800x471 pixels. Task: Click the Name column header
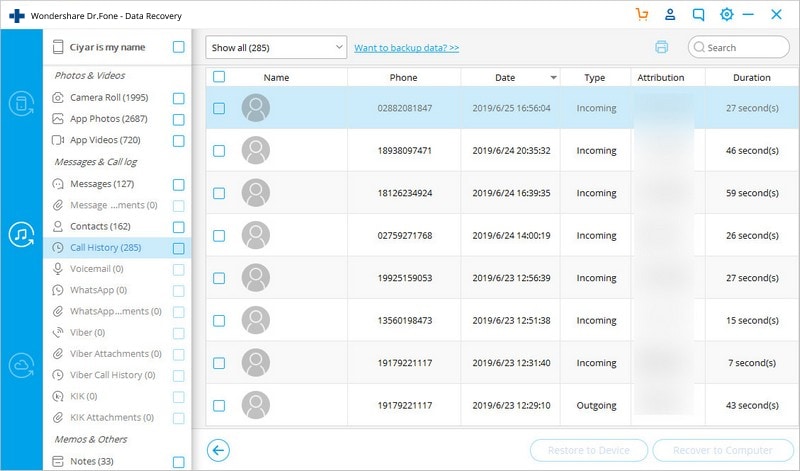pyautogui.click(x=277, y=78)
